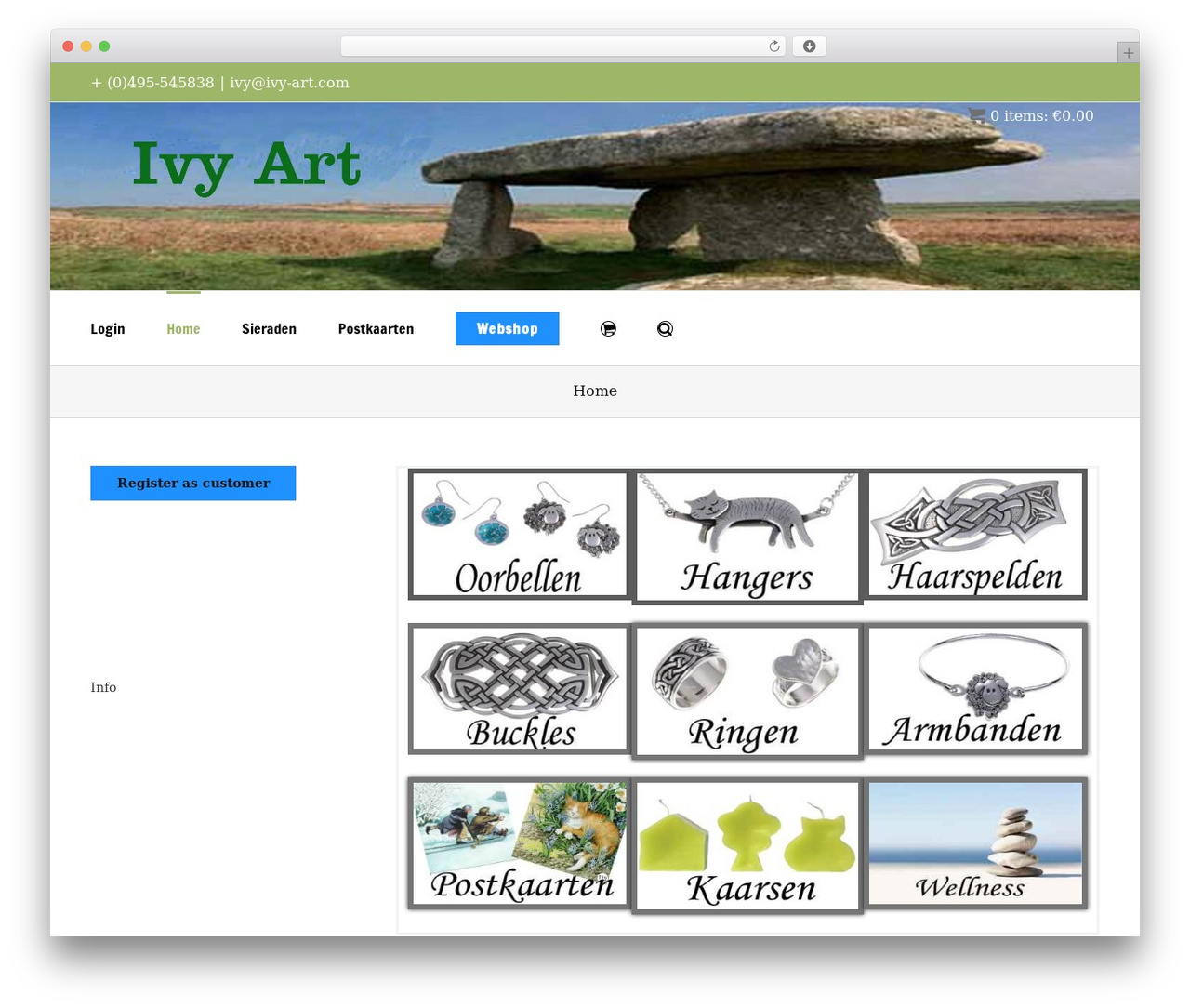Open the search icon in the navigation menu
Screen dimensions: 1190x1008
[665, 328]
